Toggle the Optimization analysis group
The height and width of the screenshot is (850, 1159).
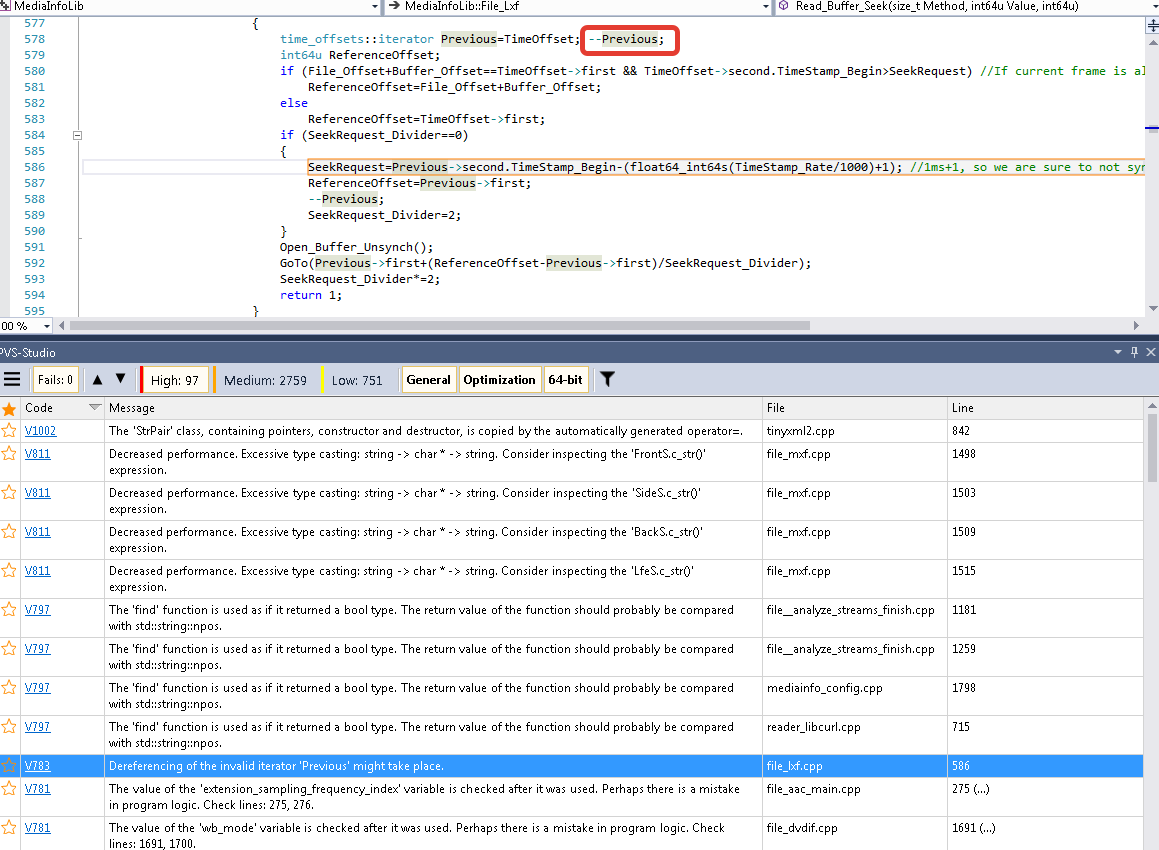(500, 380)
